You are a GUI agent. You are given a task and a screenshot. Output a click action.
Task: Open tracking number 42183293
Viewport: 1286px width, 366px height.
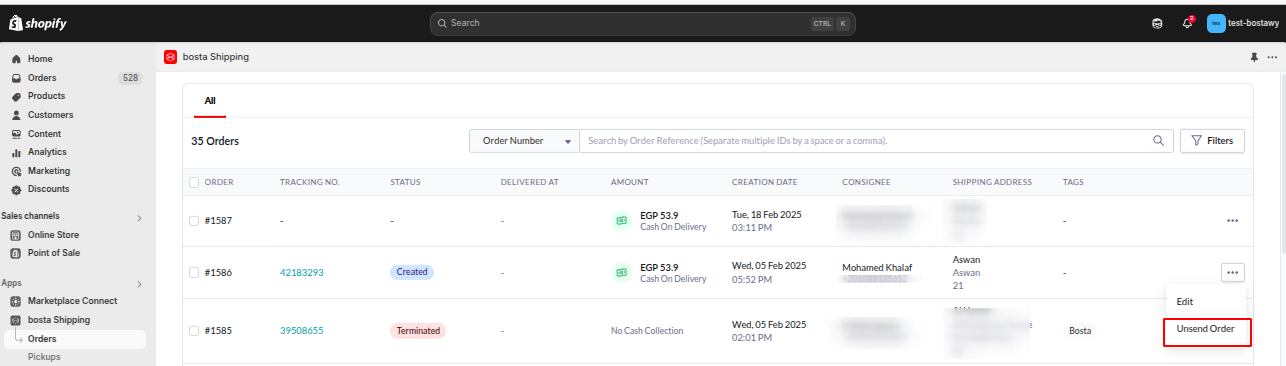302,272
